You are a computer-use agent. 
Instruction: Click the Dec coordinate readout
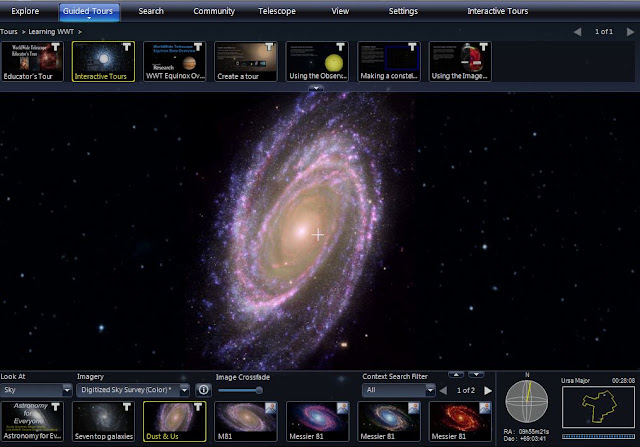click(525, 439)
